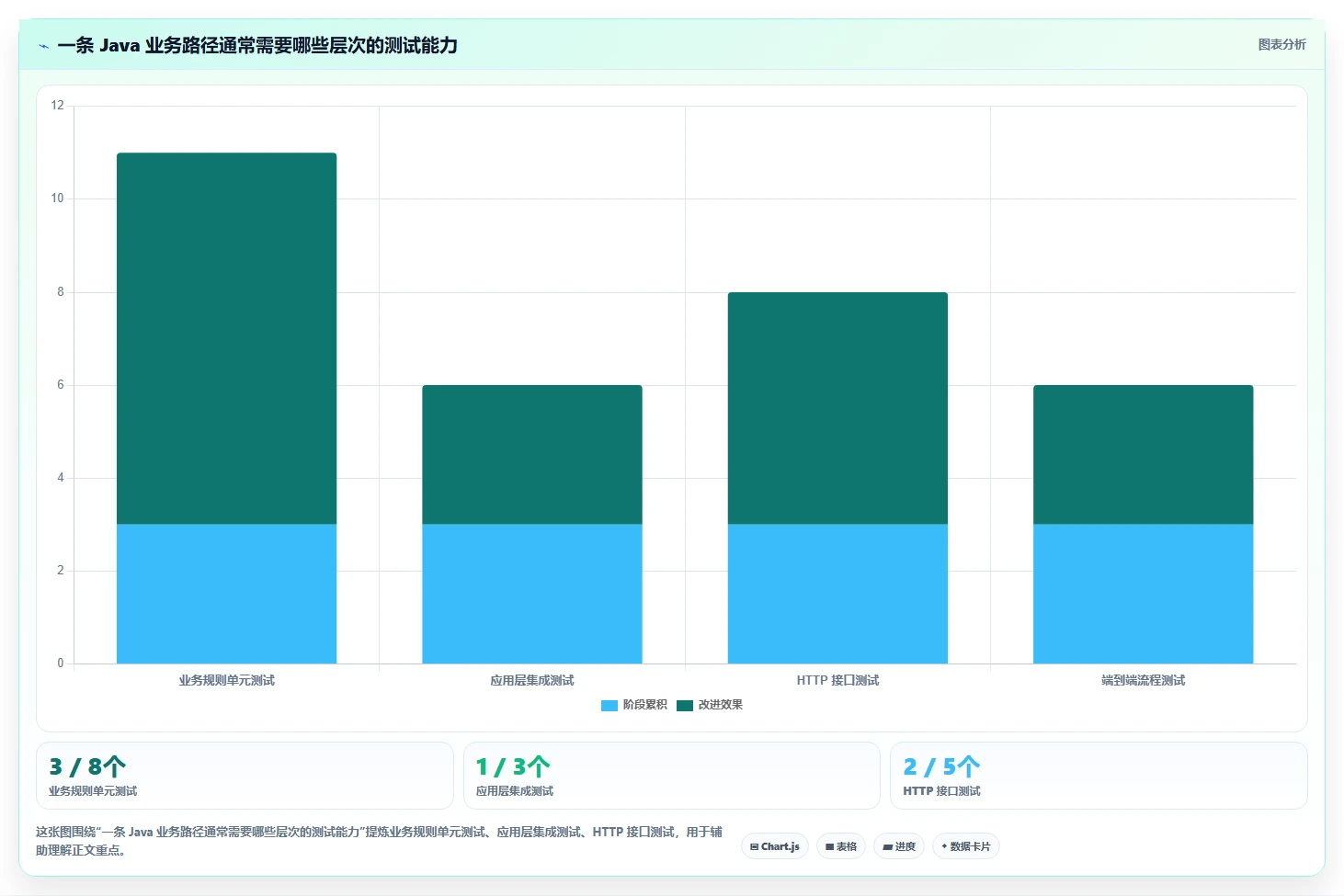This screenshot has height=896, width=1344.
Task: Click the 改进效果 legend label
Action: coord(720,705)
